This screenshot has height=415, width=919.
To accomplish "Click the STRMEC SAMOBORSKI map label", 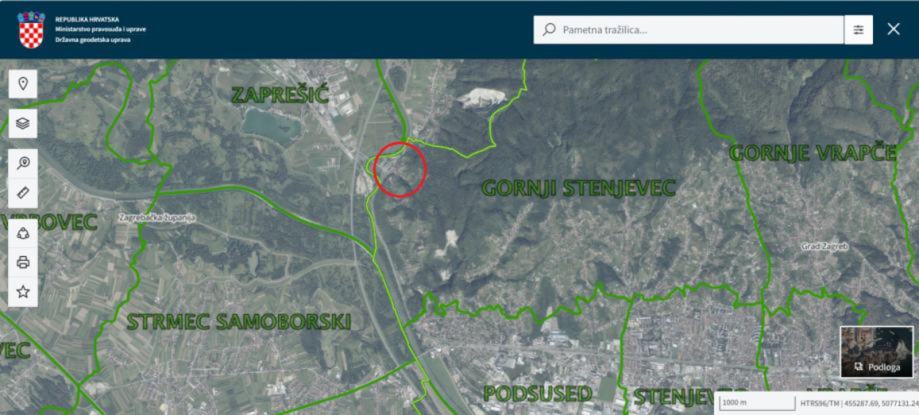I will coord(239,321).
